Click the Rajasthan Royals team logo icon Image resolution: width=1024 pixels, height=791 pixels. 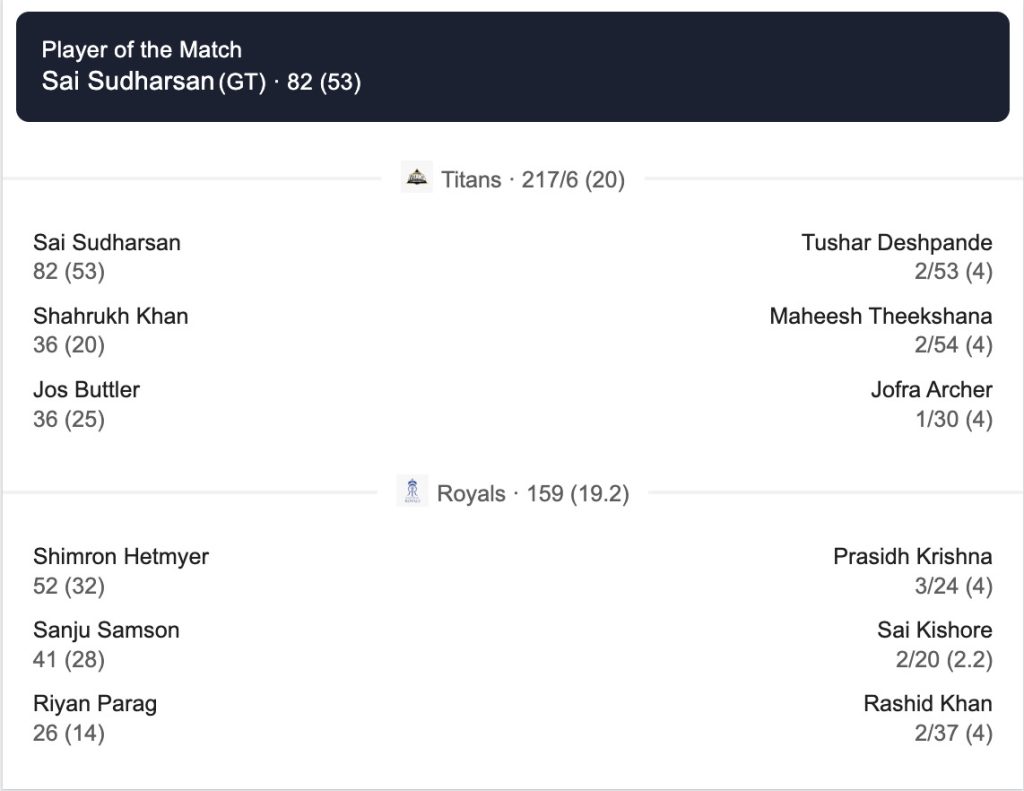point(412,492)
